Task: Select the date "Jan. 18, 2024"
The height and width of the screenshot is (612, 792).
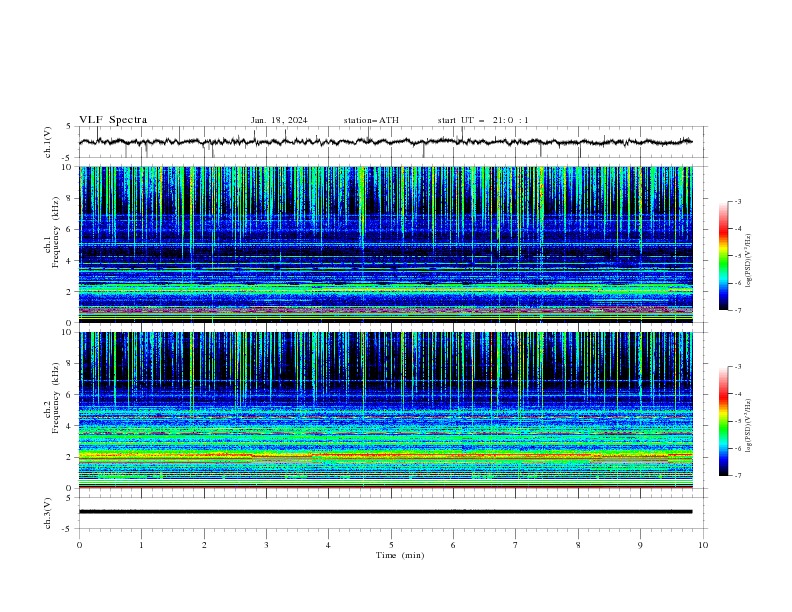Action: pyautogui.click(x=279, y=120)
